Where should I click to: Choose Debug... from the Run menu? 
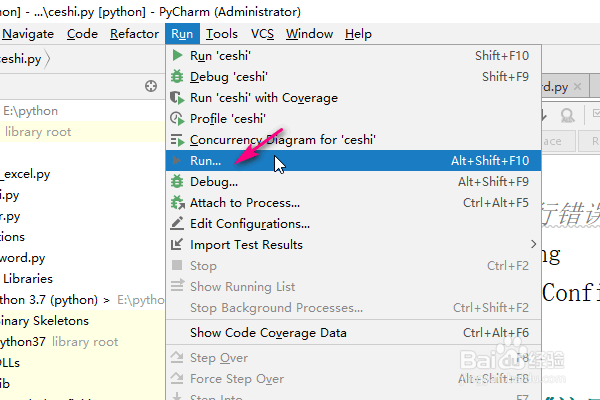point(214,182)
